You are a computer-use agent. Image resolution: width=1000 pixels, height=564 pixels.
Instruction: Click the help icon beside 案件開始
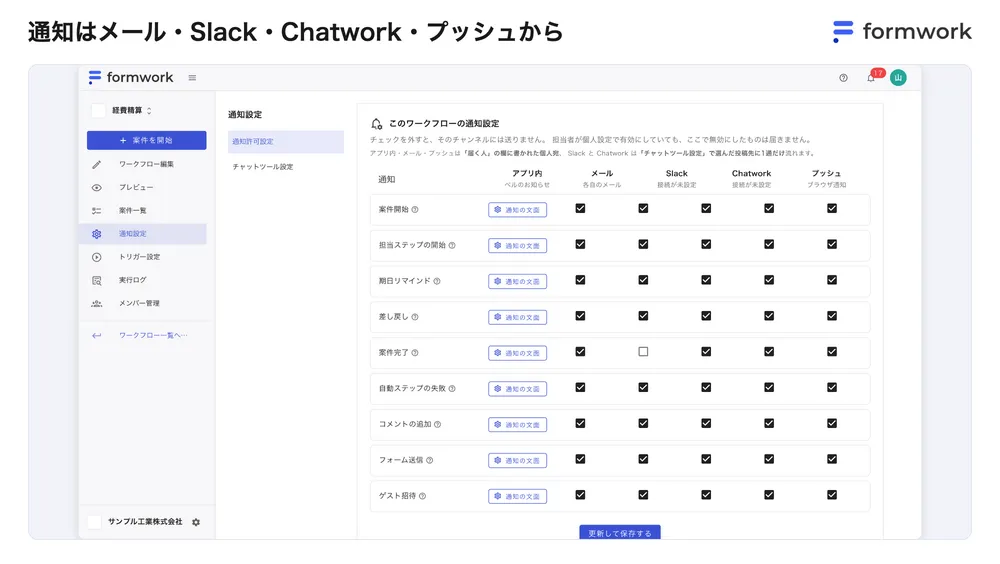(415, 209)
